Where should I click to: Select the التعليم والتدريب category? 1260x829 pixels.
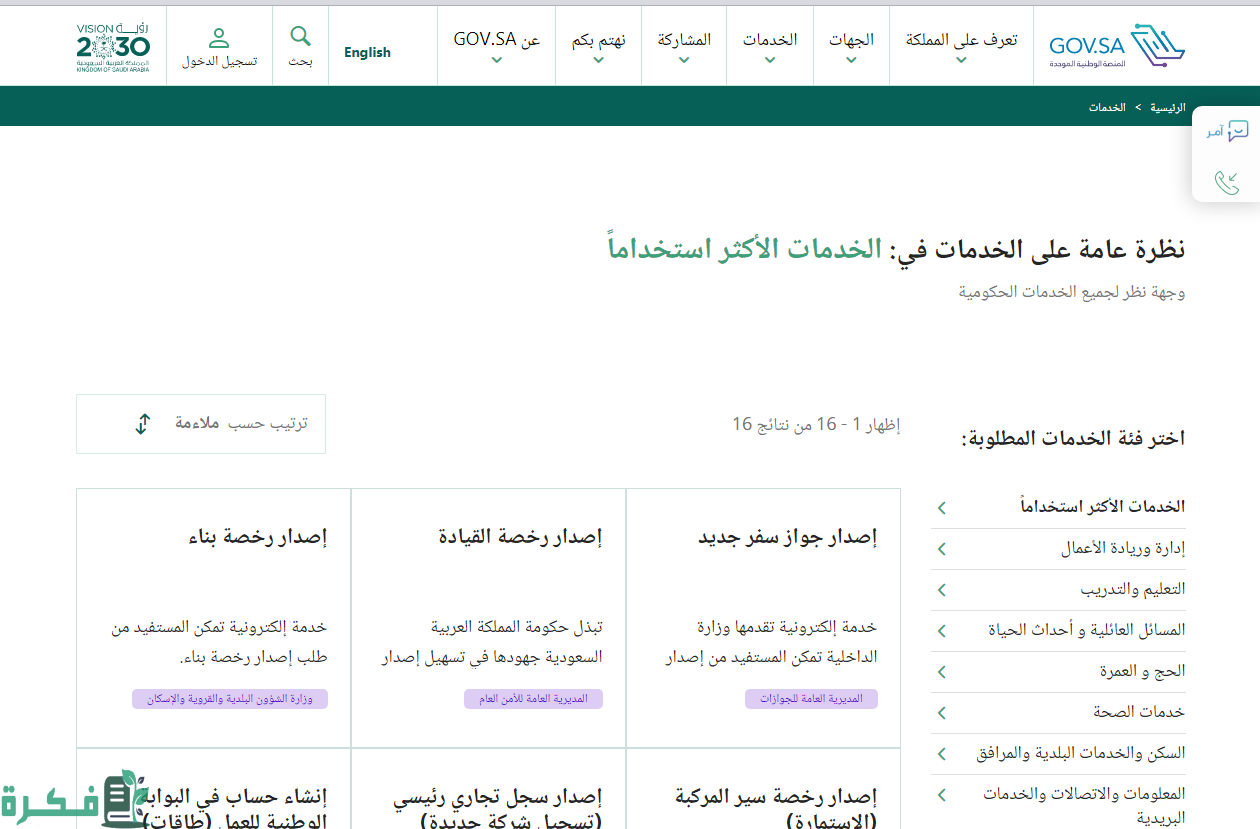[x=1132, y=590]
